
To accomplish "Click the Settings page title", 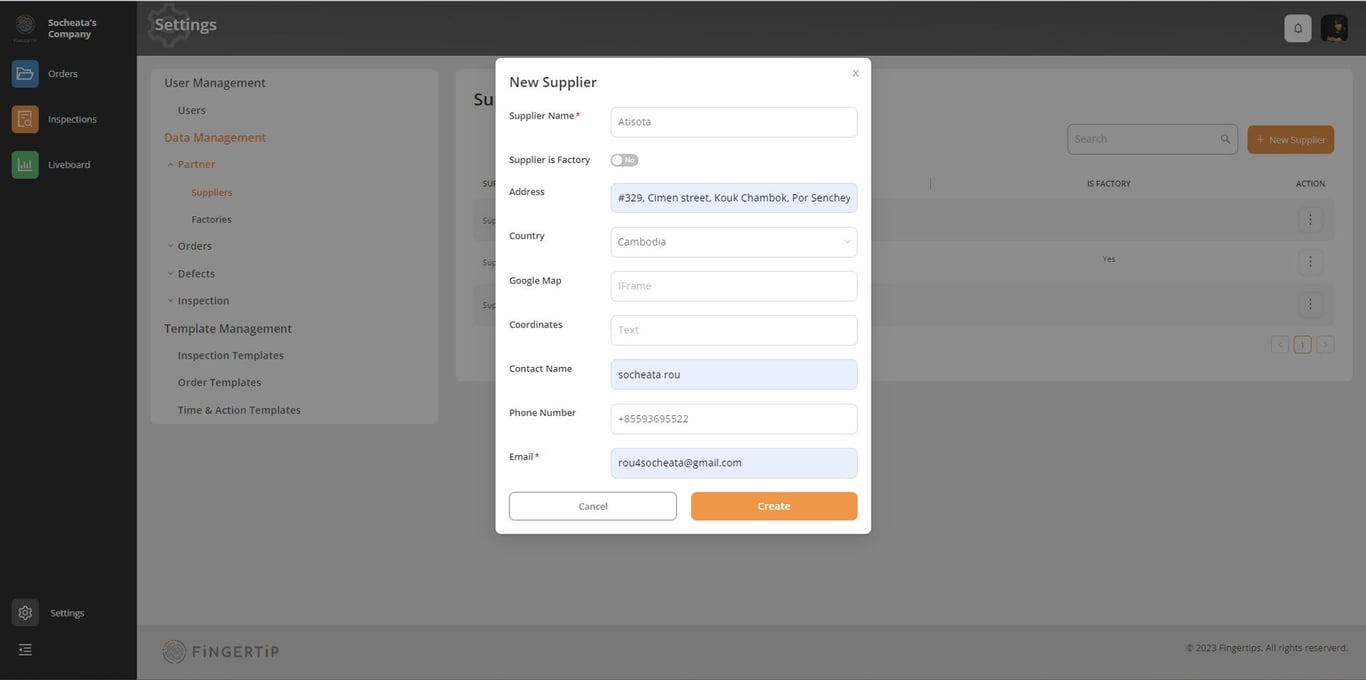I will point(186,25).
